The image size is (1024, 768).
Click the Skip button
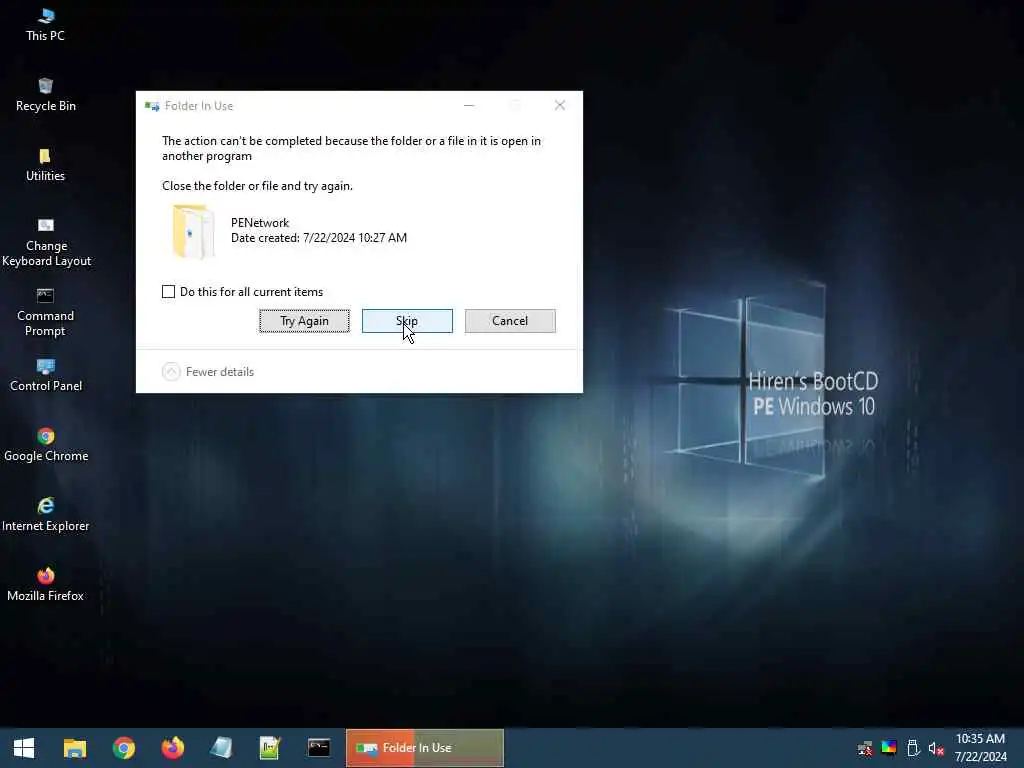[x=407, y=321]
